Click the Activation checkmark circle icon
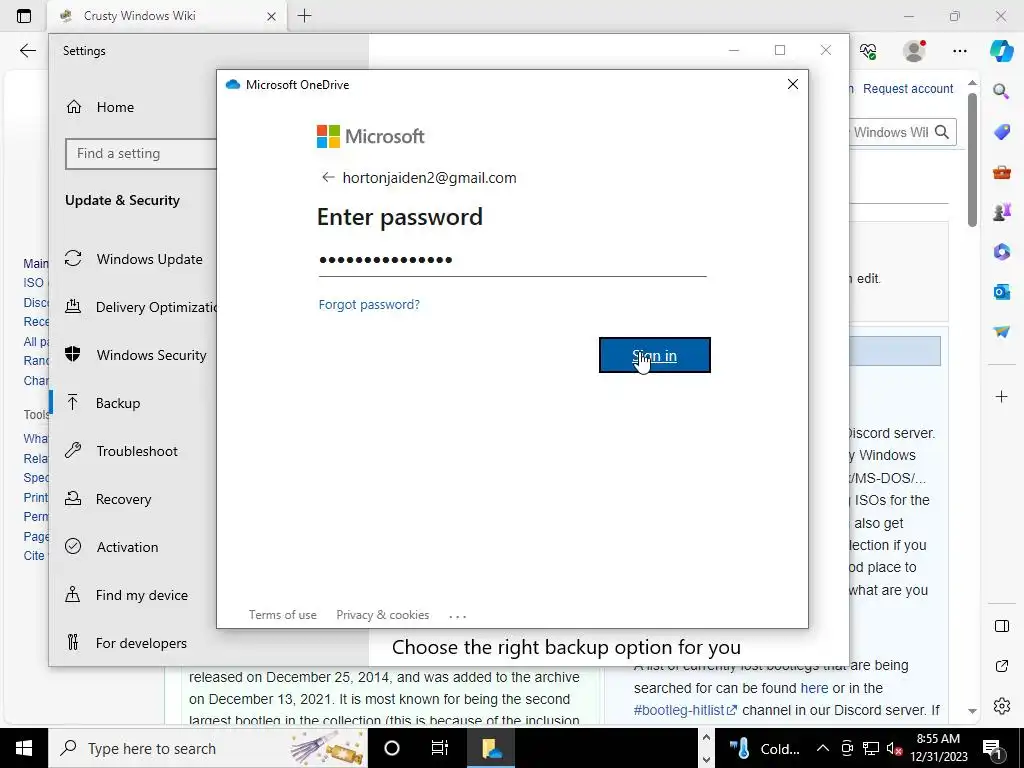The width and height of the screenshot is (1024, 768). point(73,546)
